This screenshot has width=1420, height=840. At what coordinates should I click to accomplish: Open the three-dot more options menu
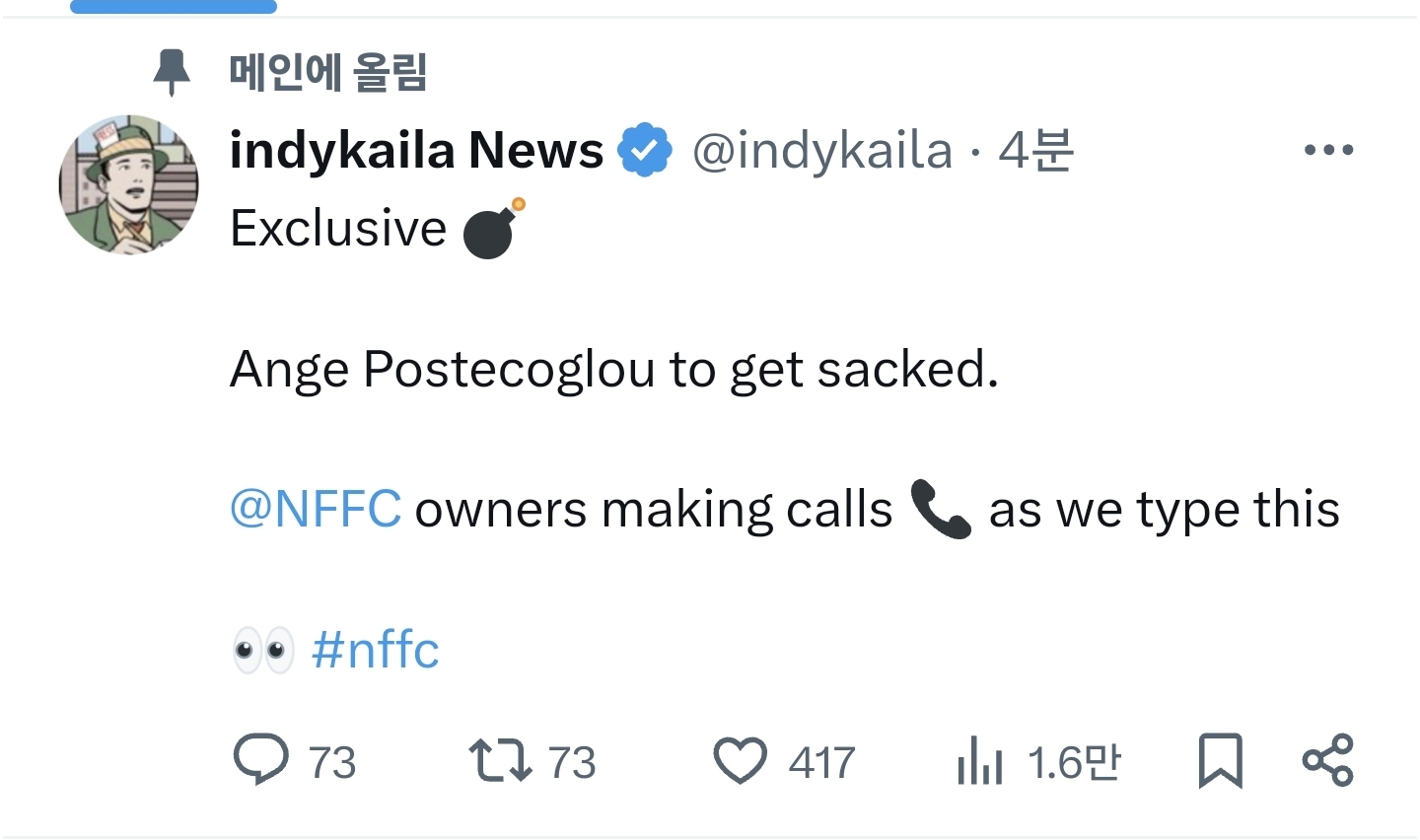coord(1327,151)
